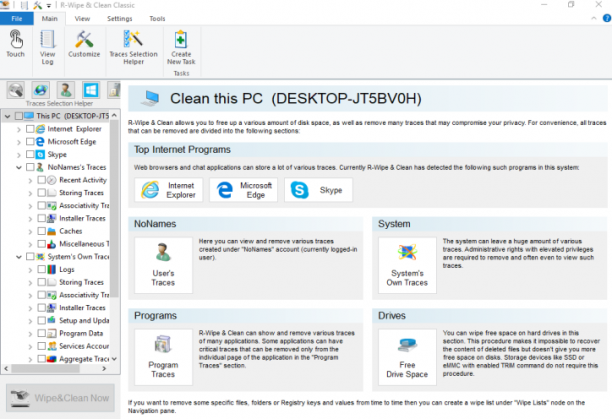Expand the Microsoft Edge tree node
This screenshot has height=419, width=612.
[19, 142]
